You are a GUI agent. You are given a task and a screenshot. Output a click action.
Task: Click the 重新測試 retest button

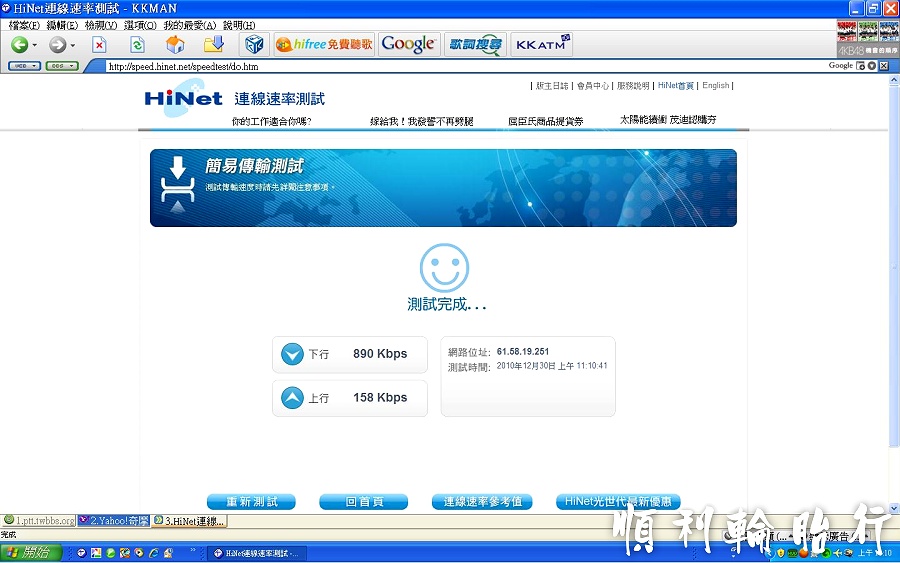tap(251, 502)
